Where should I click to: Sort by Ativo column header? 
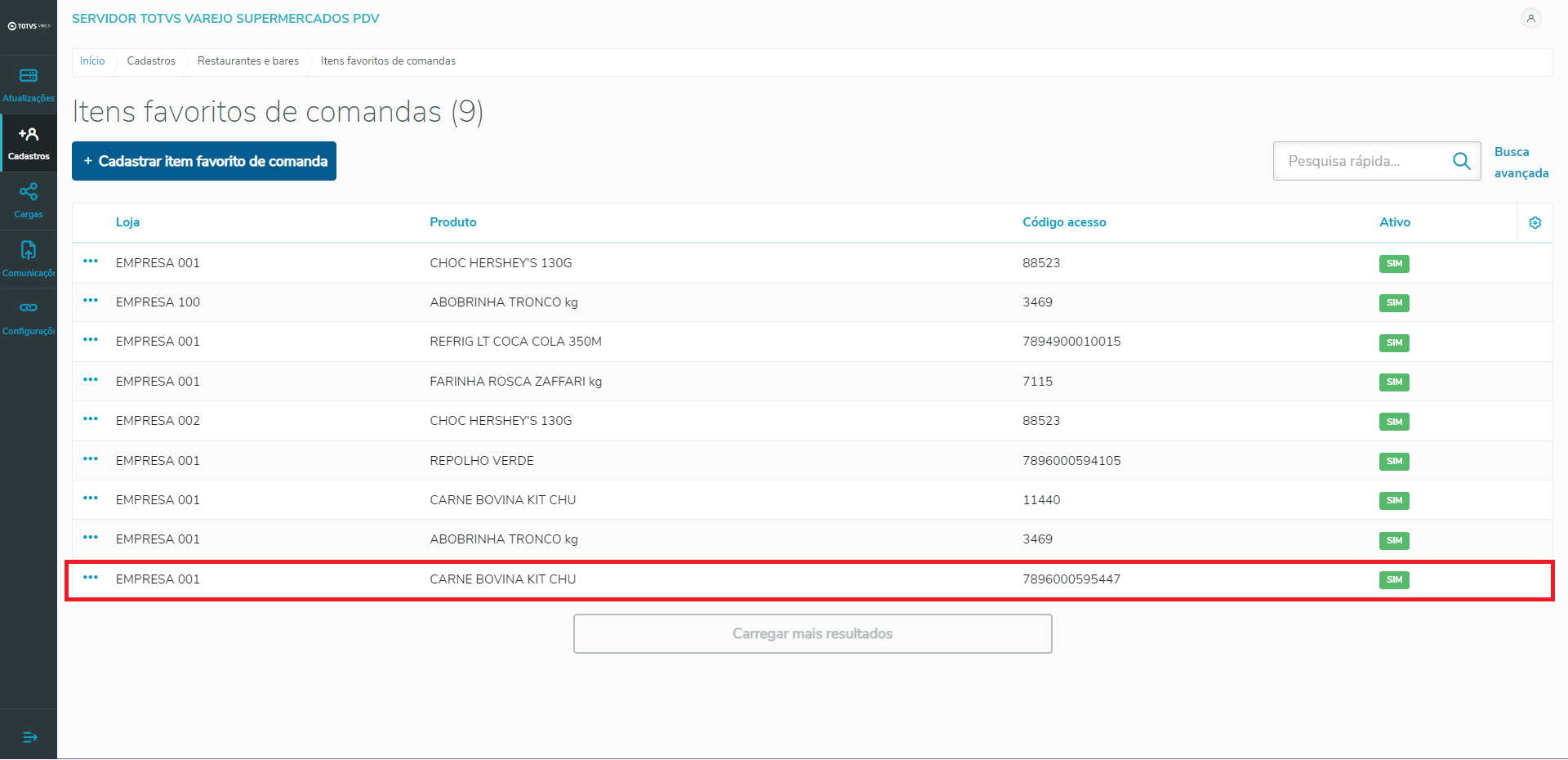pos(1395,222)
